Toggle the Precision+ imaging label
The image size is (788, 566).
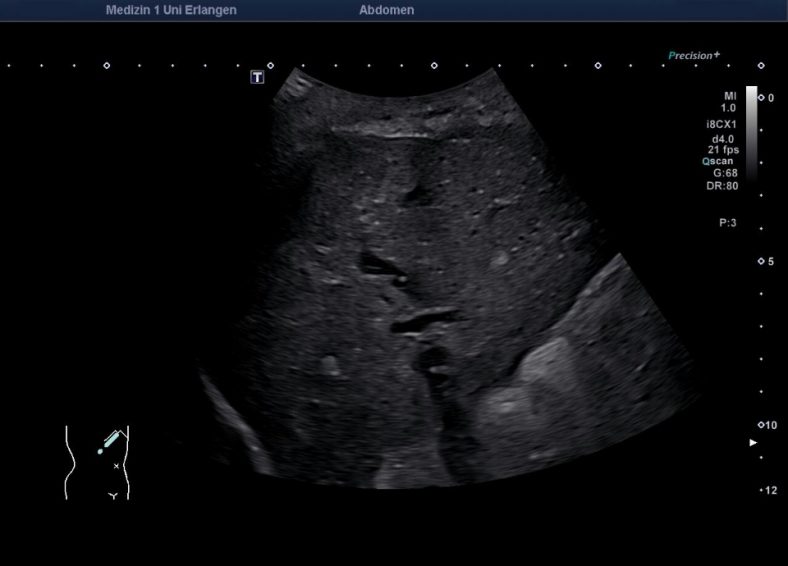pos(694,56)
